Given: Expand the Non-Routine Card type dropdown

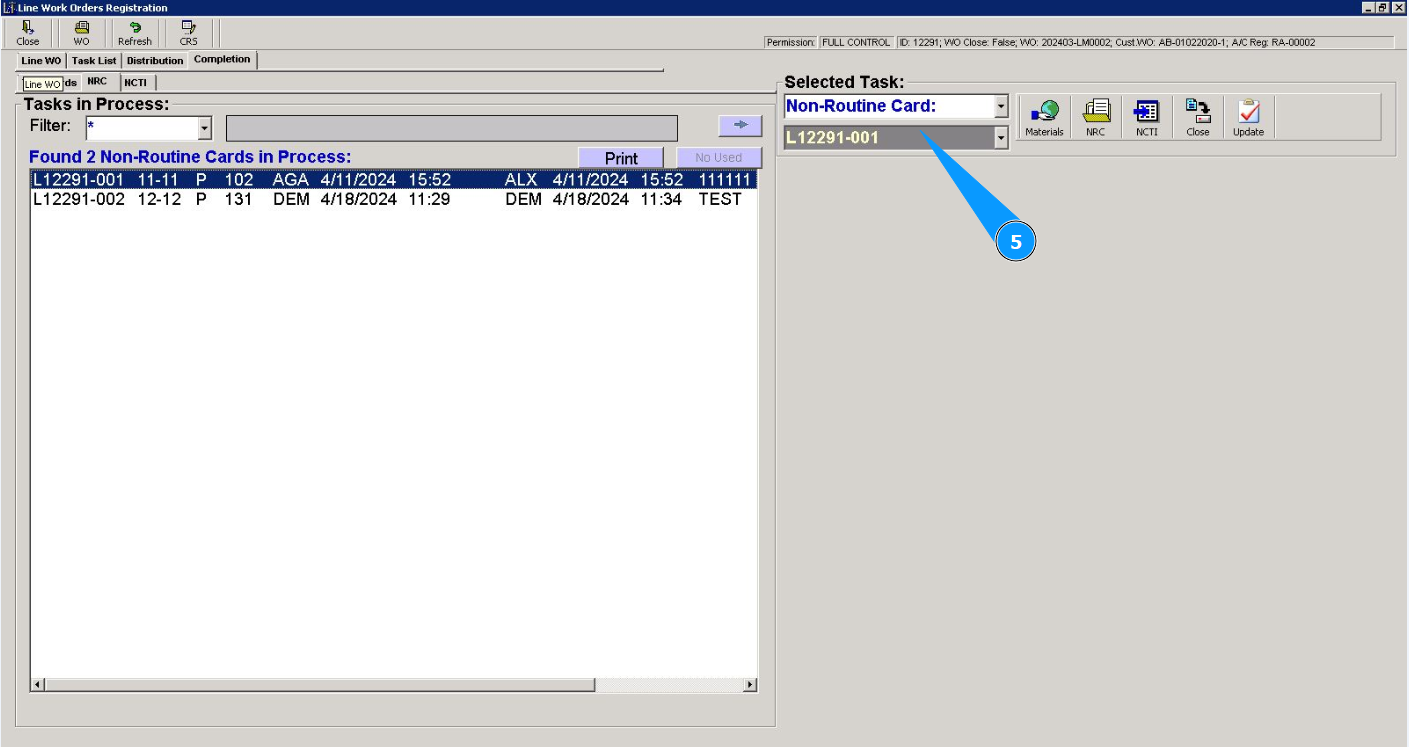Looking at the screenshot, I should pos(1001,106).
